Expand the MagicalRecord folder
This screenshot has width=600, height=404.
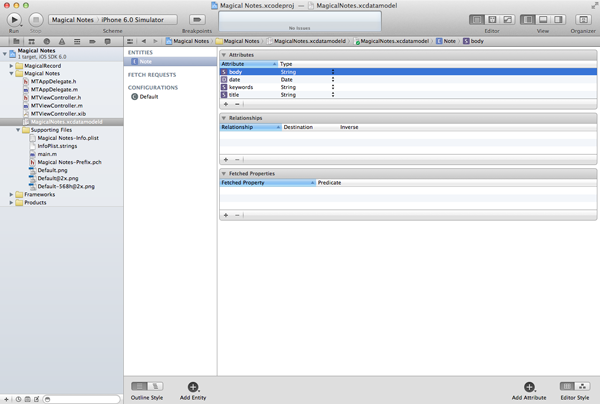[x=11, y=66]
